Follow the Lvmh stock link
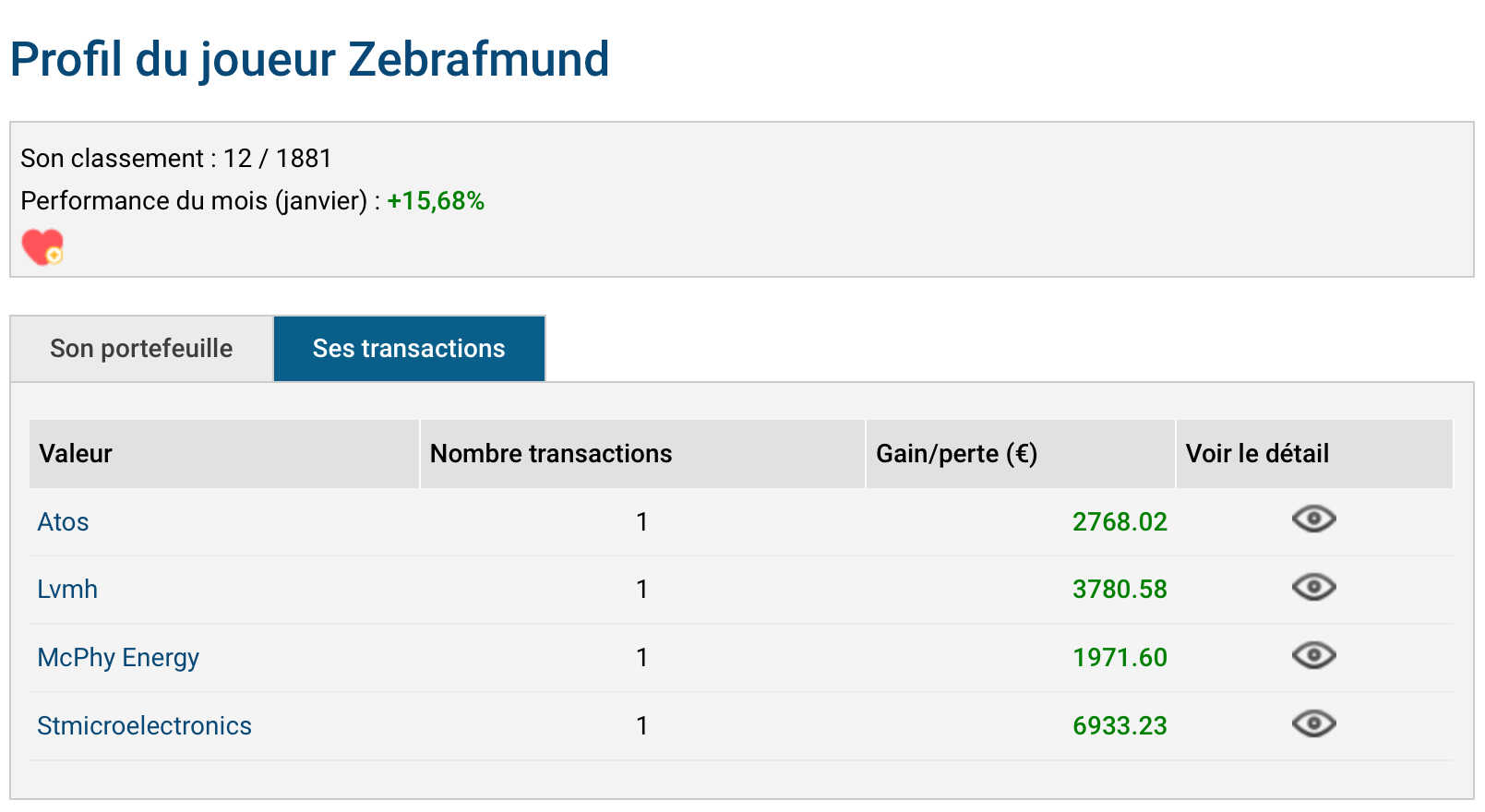Viewport: 1485px width, 812px height. click(67, 590)
